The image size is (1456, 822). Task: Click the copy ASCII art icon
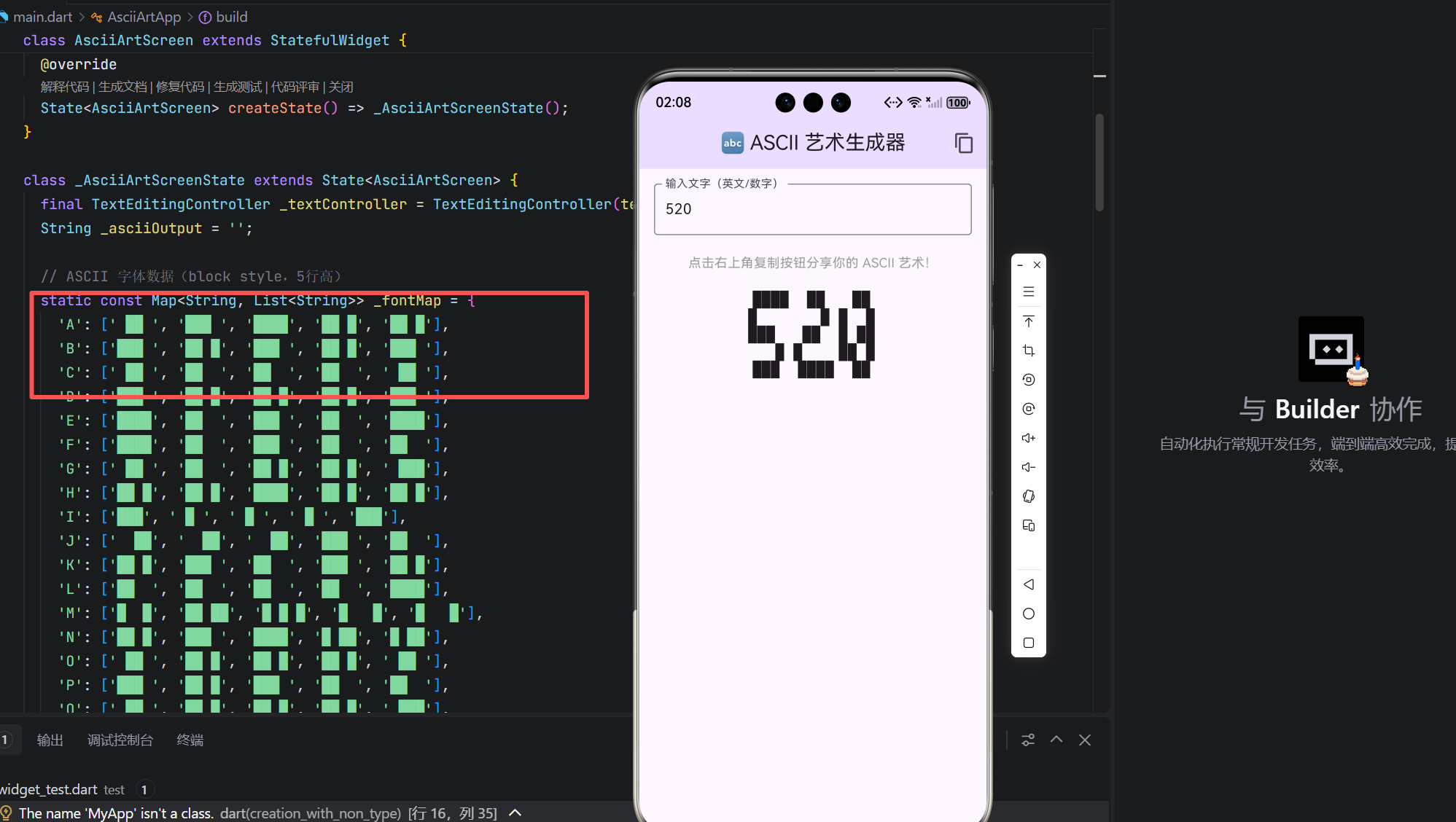963,143
